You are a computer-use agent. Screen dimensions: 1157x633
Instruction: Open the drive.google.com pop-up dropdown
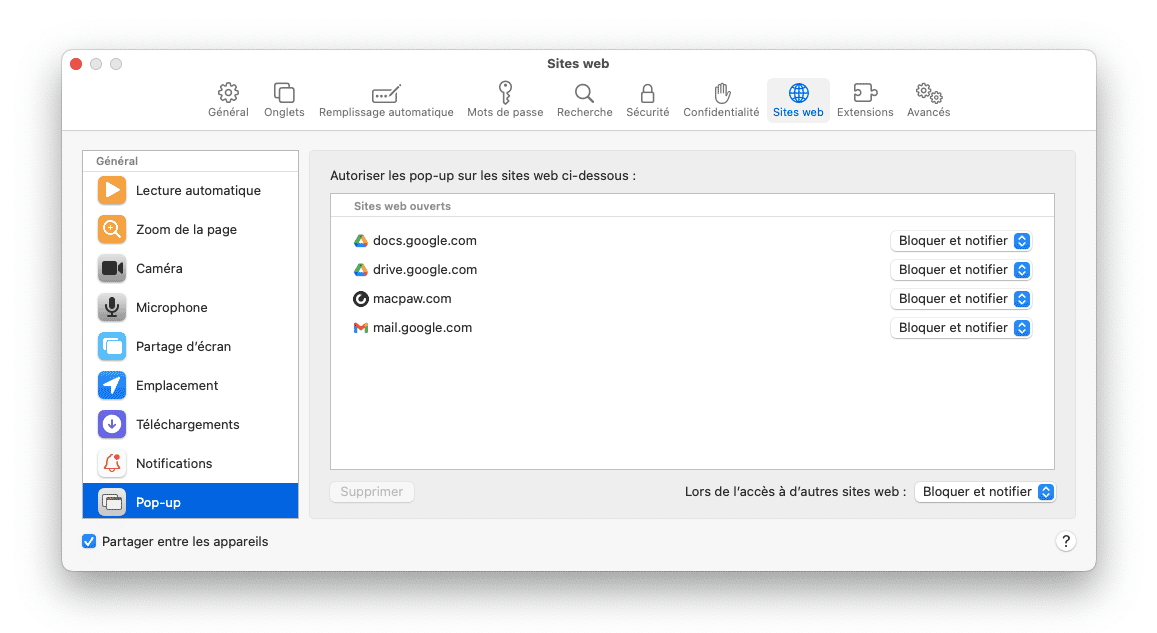point(960,270)
